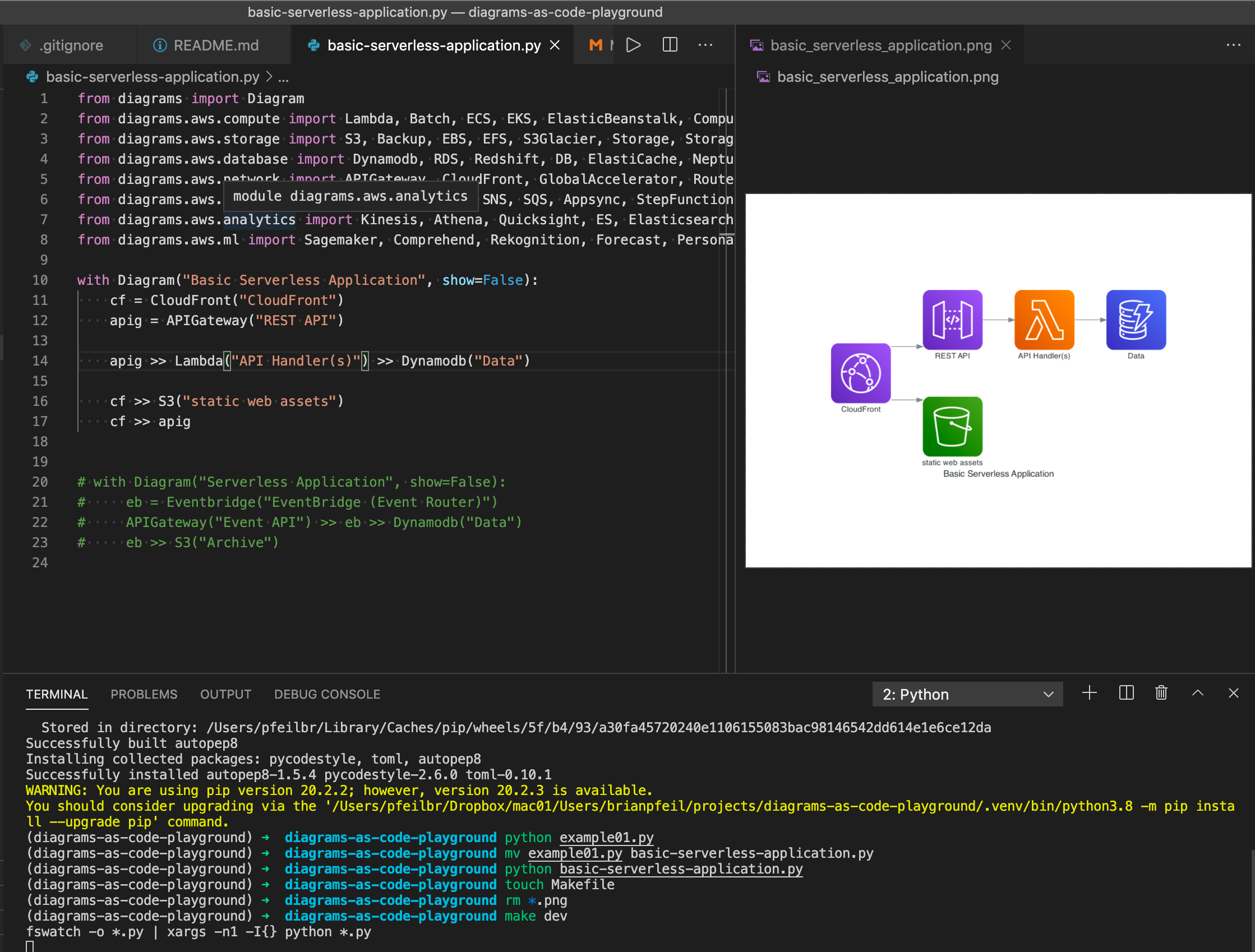The image size is (1255, 952).
Task: Close the basic_serverless_application.png tab
Action: (x=1006, y=45)
